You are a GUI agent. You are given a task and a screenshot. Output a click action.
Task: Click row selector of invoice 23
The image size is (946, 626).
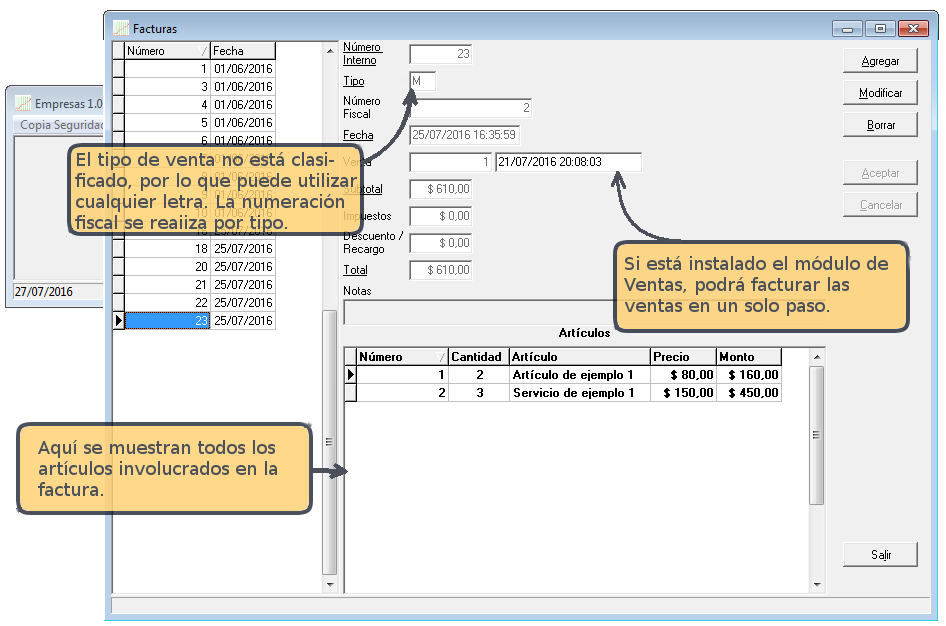(x=118, y=321)
